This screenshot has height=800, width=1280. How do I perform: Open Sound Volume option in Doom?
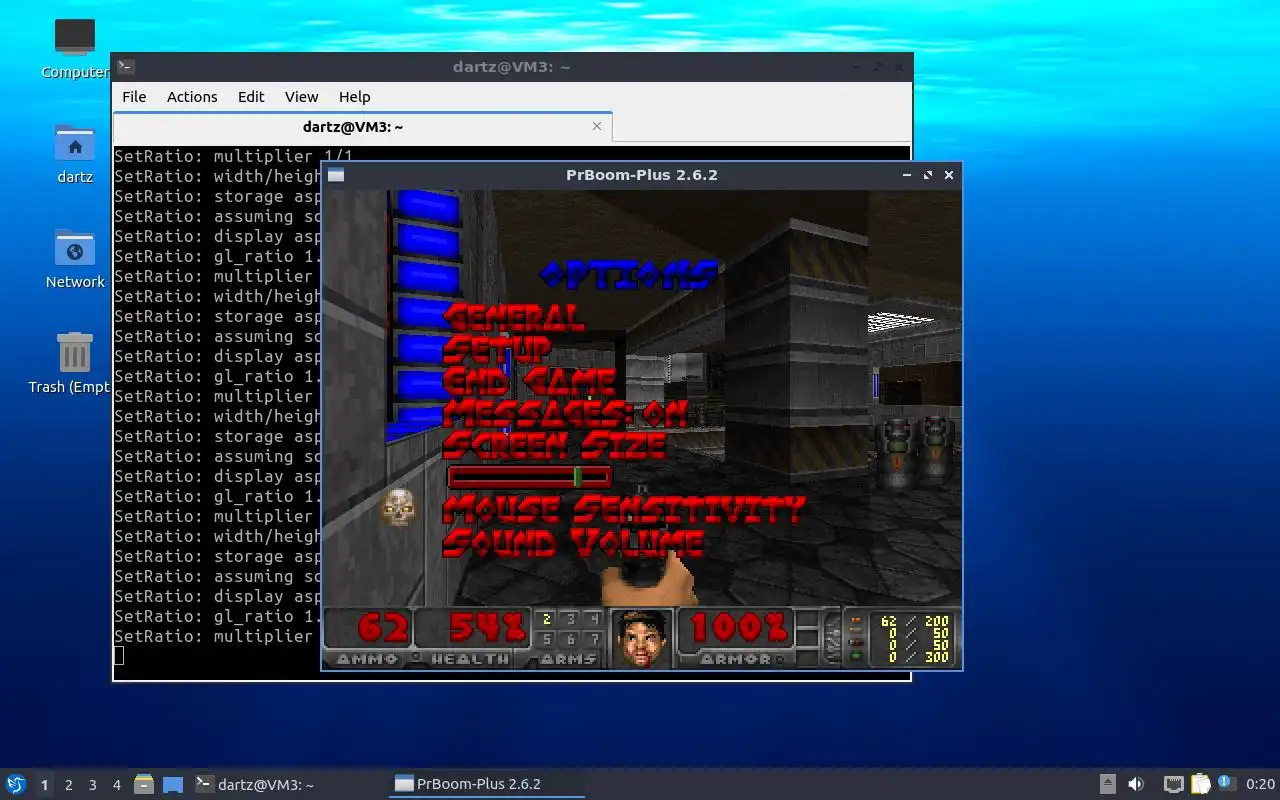click(573, 541)
